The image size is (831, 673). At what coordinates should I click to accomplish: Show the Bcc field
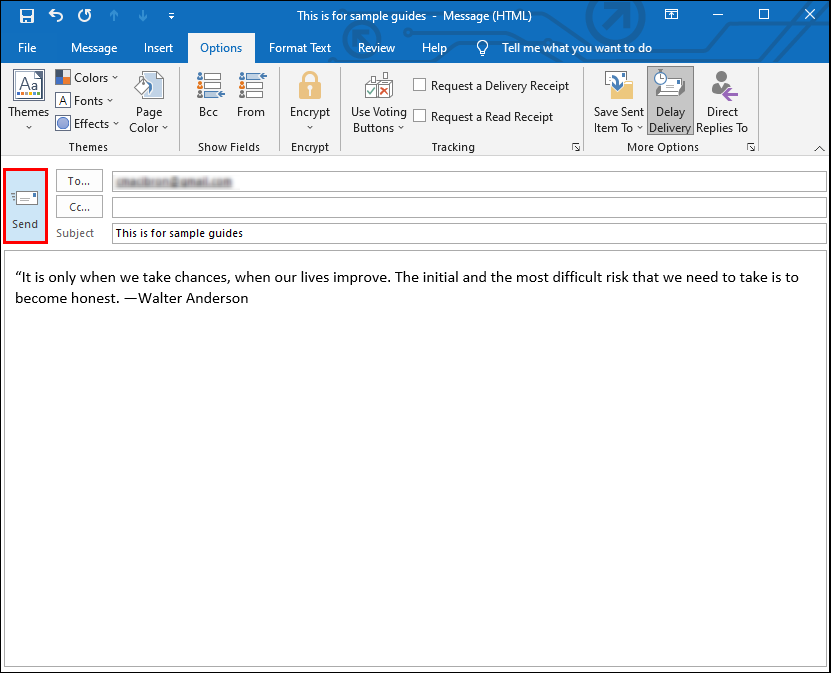[208, 96]
